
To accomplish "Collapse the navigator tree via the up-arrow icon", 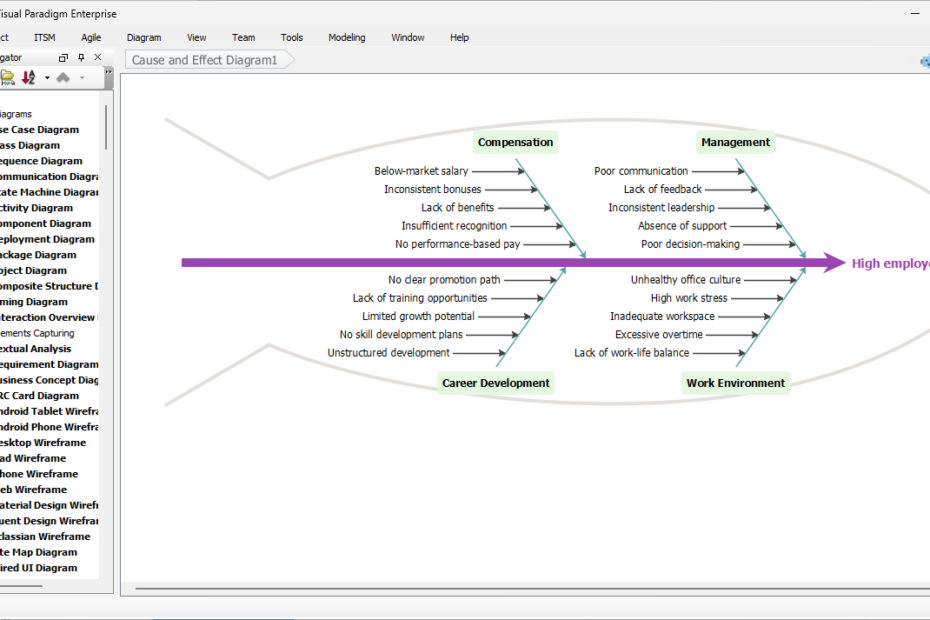I will [x=63, y=77].
